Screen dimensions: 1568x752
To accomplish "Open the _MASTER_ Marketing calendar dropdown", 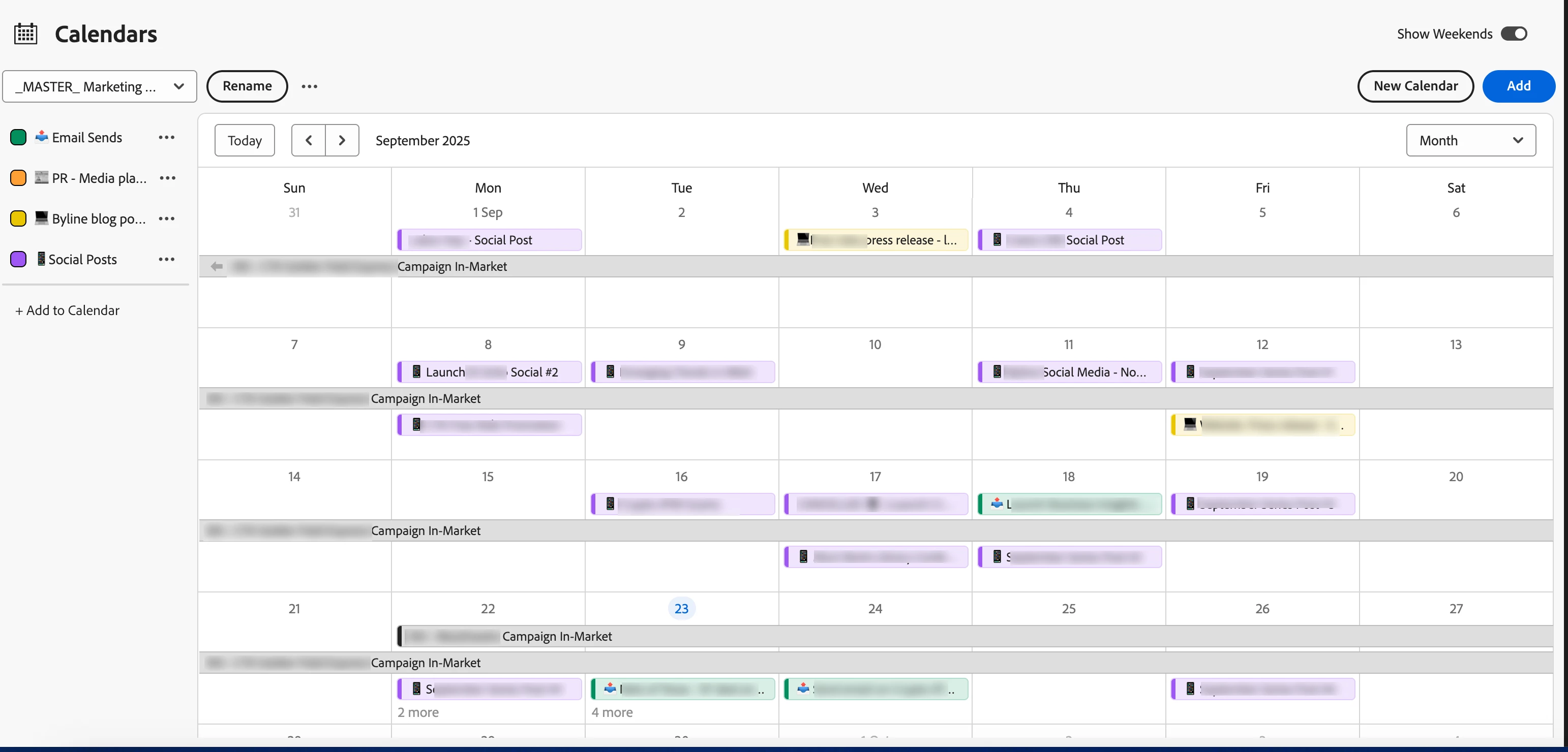I will coord(100,86).
